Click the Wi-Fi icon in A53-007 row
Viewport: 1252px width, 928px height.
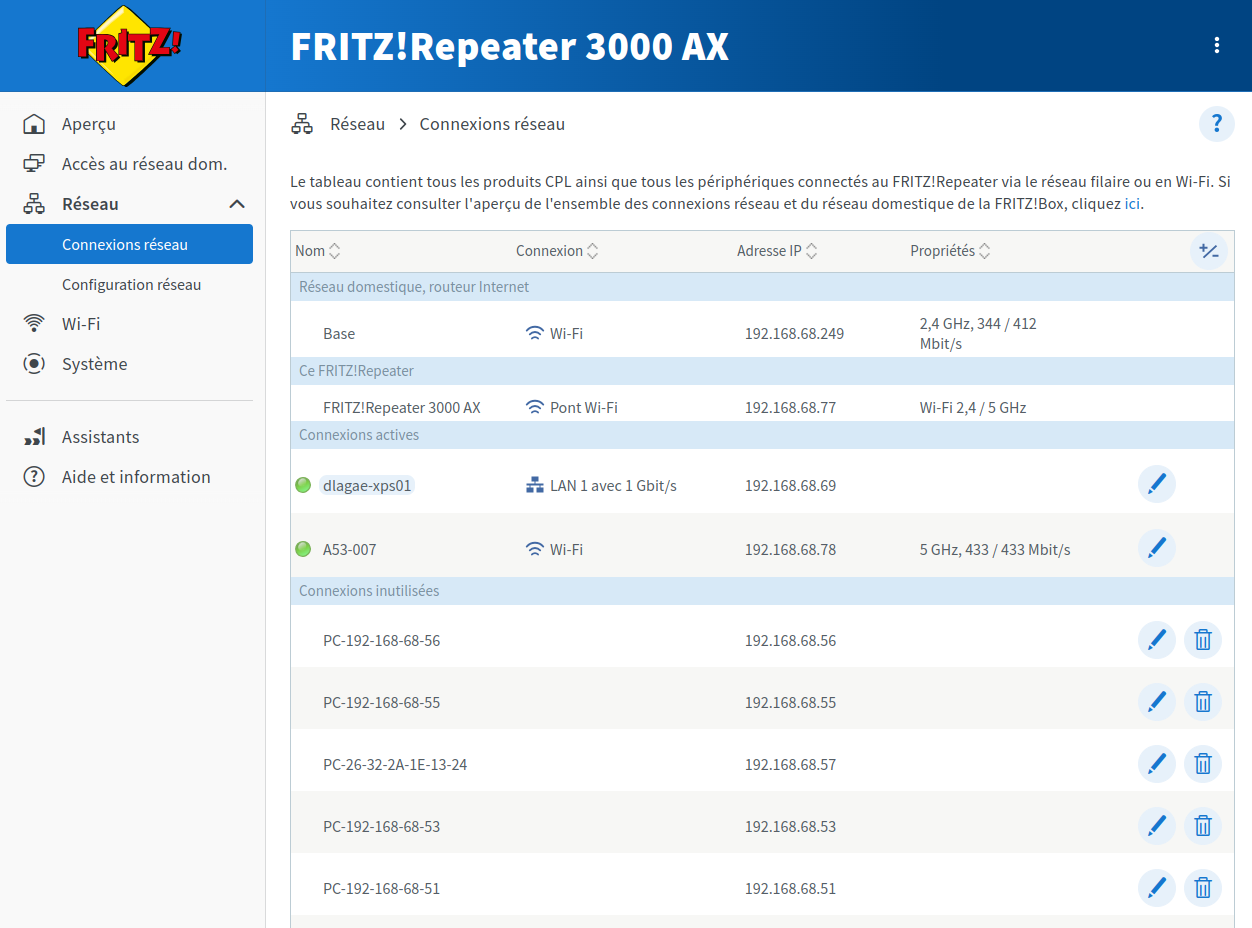[x=535, y=549]
